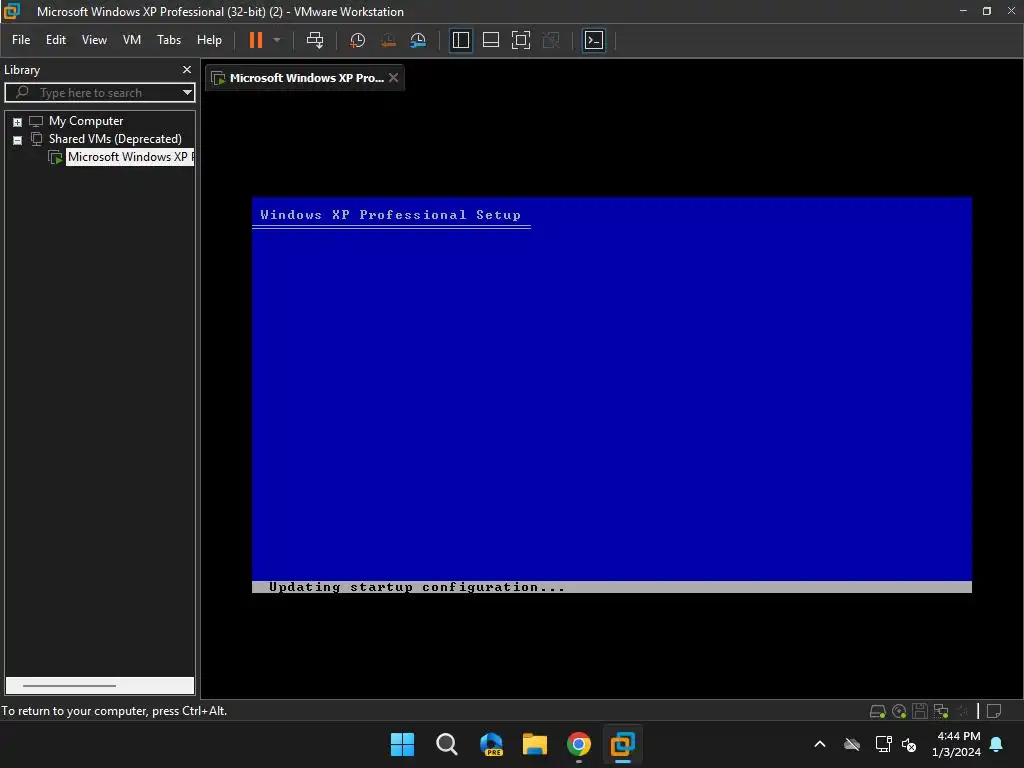The height and width of the screenshot is (768, 1024).
Task: Toggle the Show library sidebar icon
Action: pyautogui.click(x=460, y=40)
